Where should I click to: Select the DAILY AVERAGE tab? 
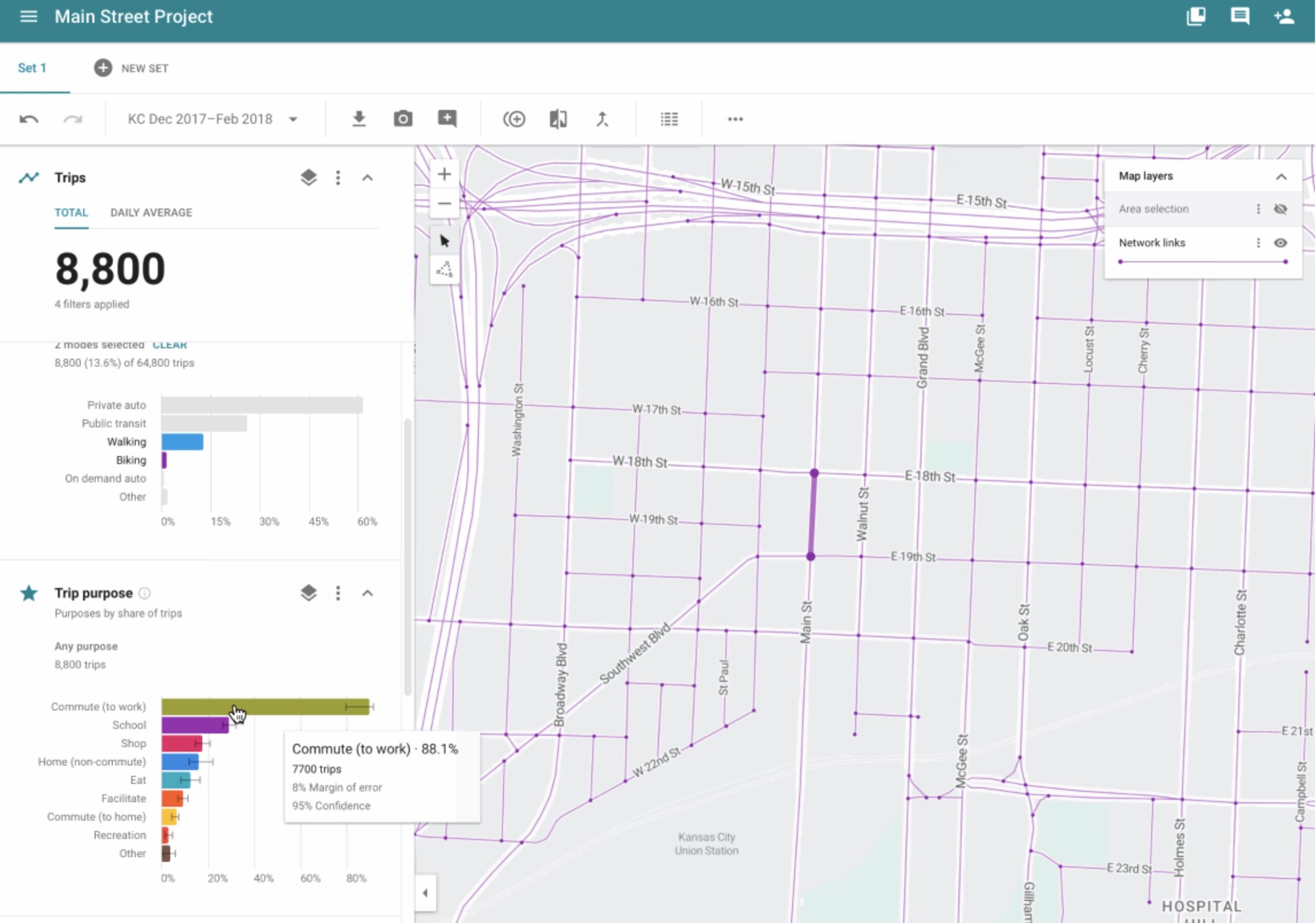tap(151, 213)
